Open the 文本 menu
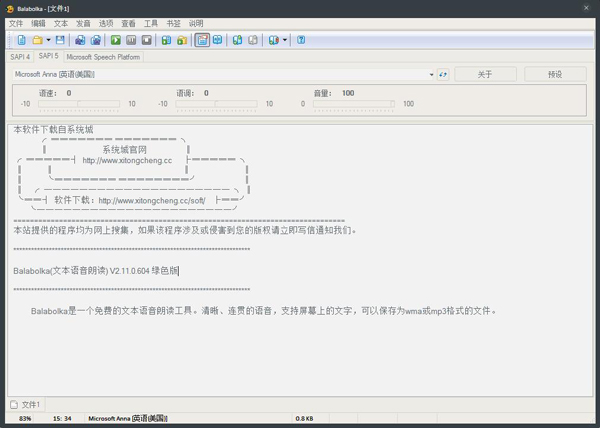Screen dimensions: 600x428 61,24
